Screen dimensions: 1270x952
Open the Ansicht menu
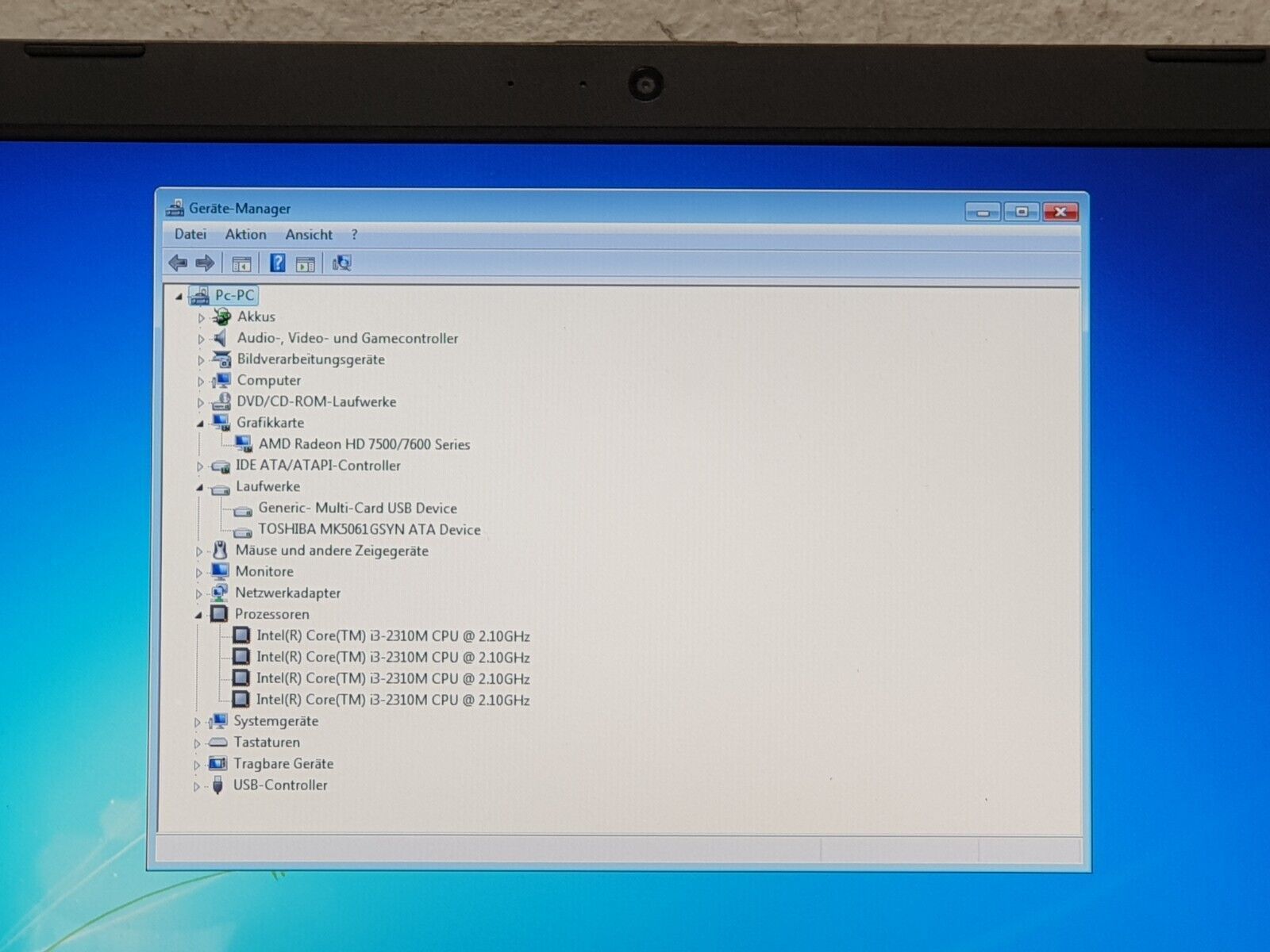coord(309,235)
